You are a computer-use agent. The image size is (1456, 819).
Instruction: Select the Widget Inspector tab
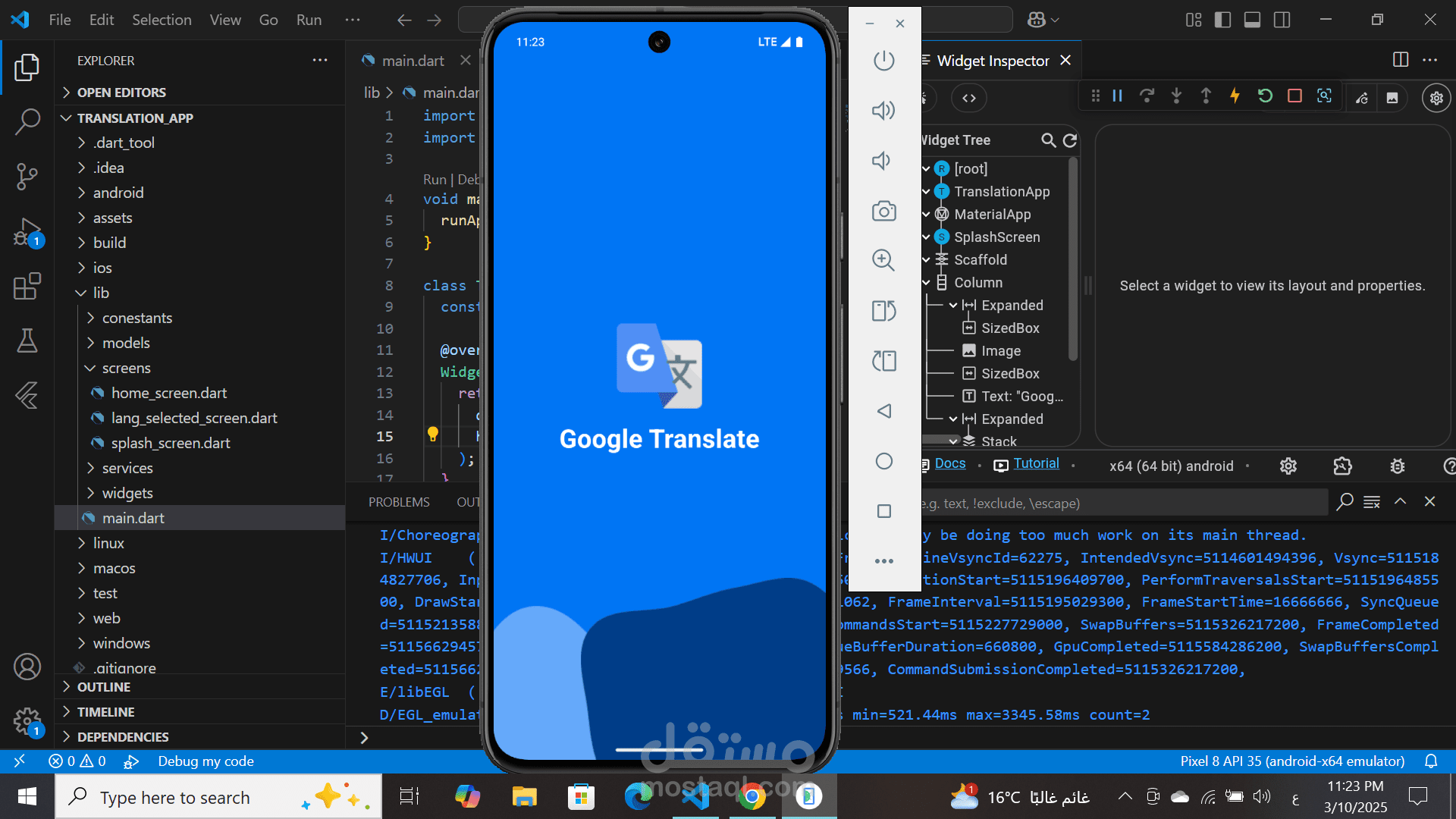point(992,61)
